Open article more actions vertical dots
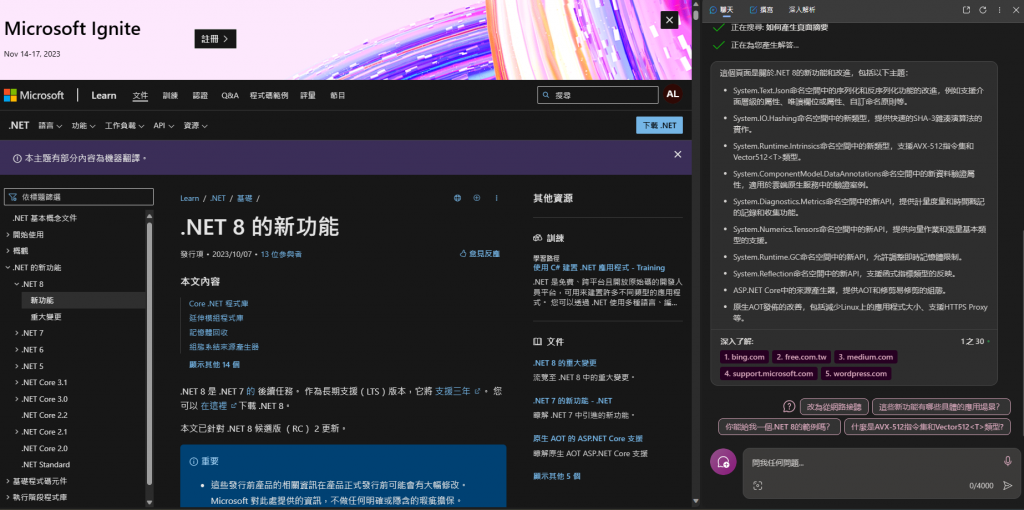 coord(496,198)
